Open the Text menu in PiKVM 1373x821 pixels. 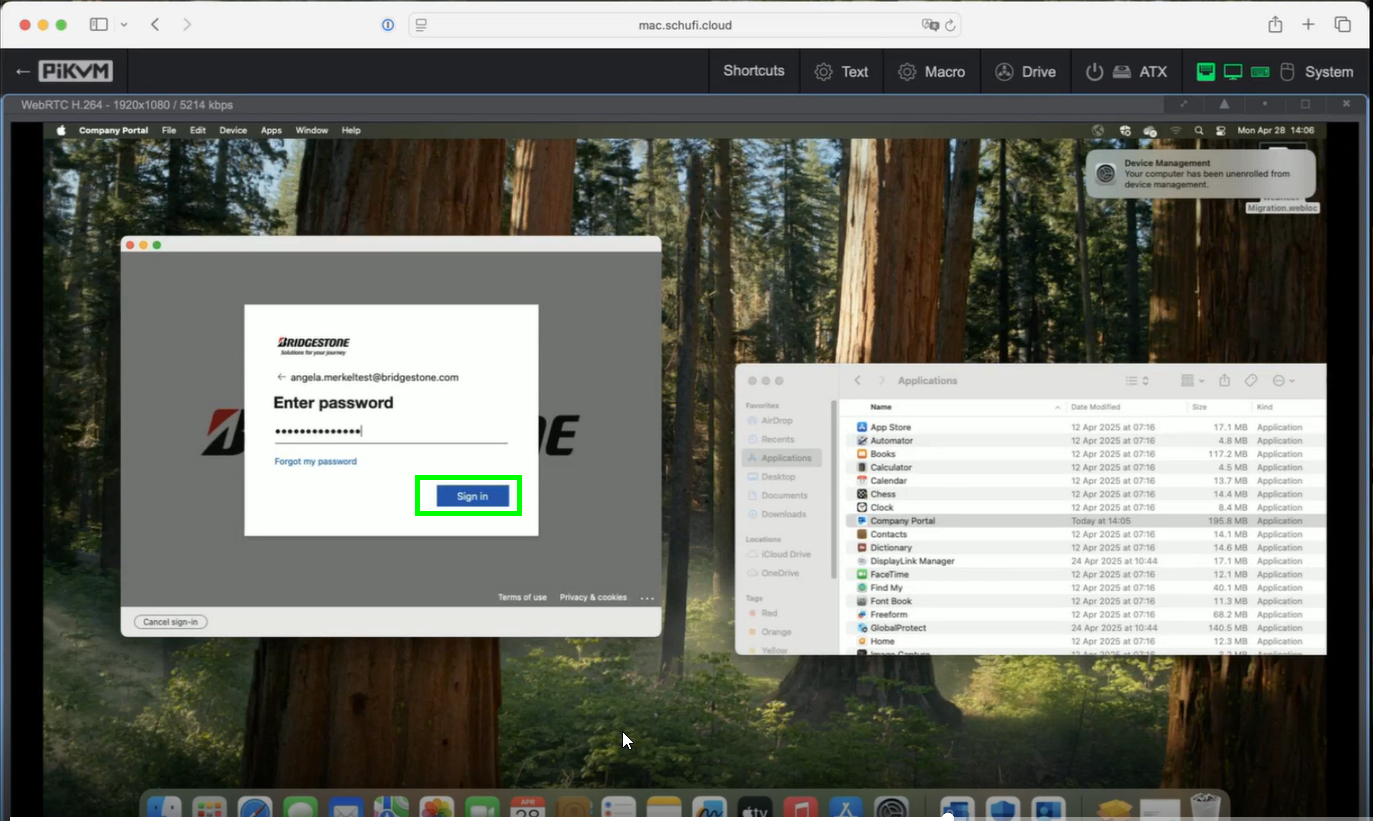(x=841, y=72)
